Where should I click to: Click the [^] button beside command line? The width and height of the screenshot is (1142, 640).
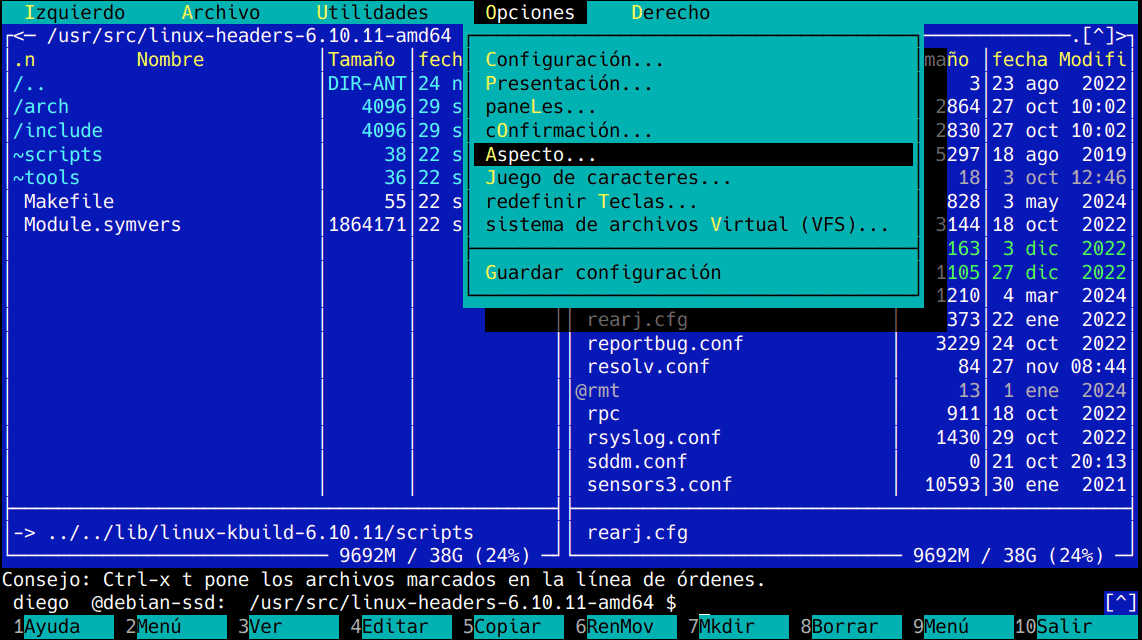pyautogui.click(x=1120, y=603)
